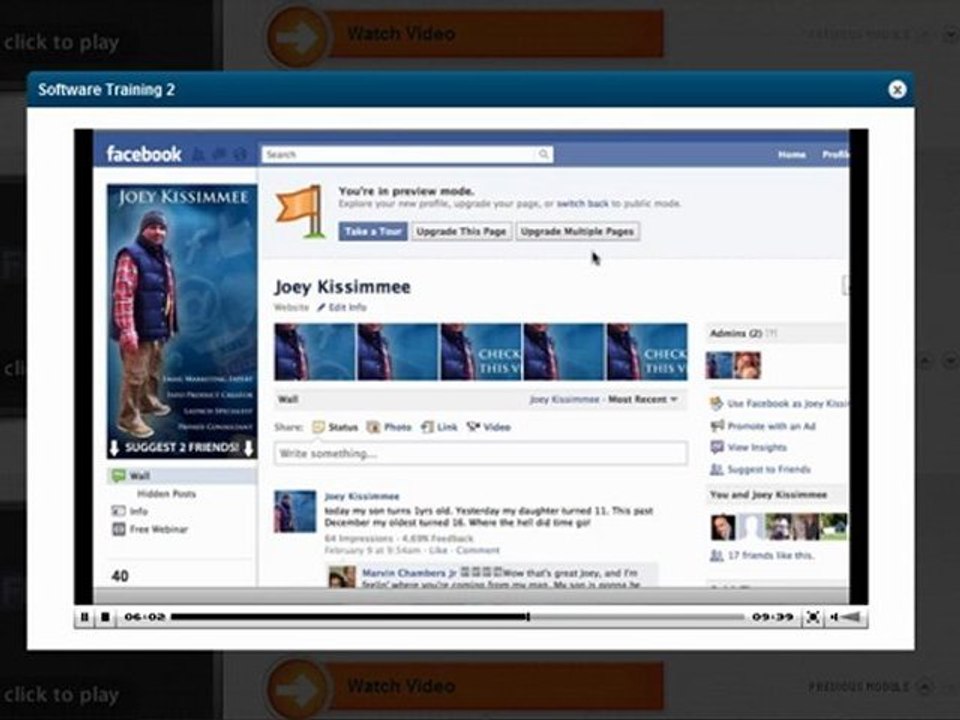960x720 pixels.
Task: Select Wall in left sidebar
Action: tap(182, 476)
